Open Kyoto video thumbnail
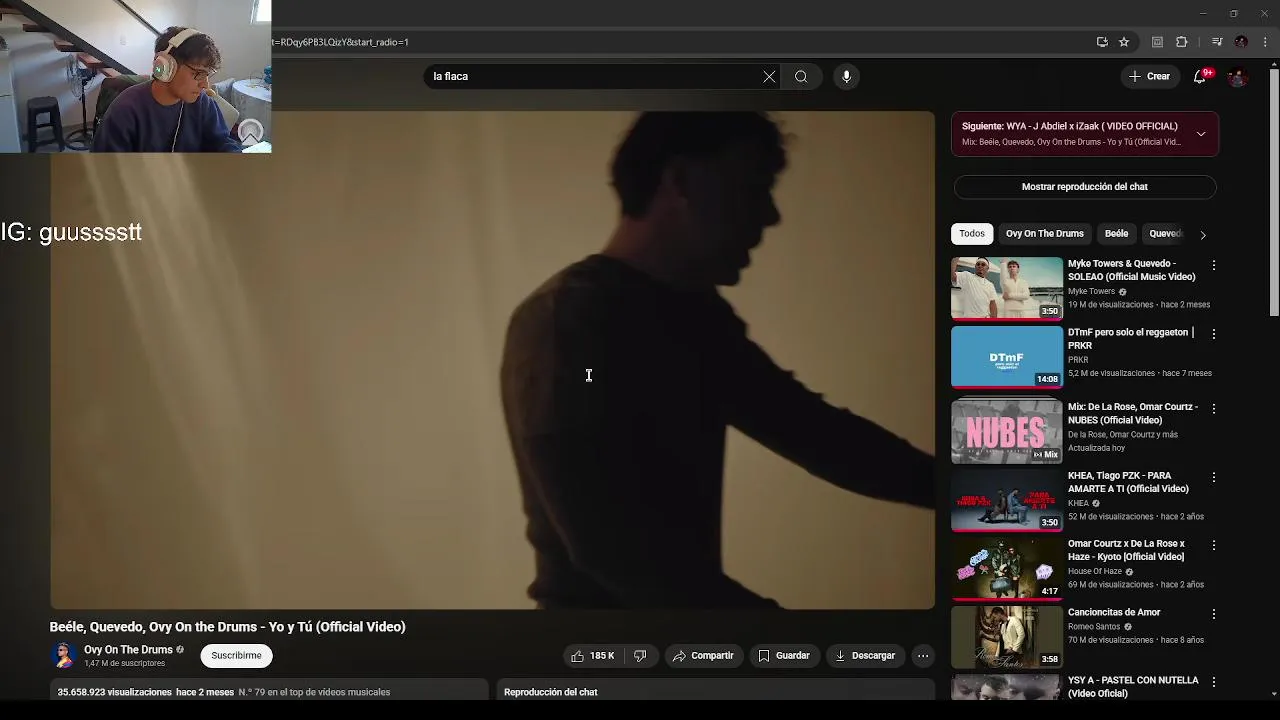The width and height of the screenshot is (1280, 720). tap(1007, 569)
